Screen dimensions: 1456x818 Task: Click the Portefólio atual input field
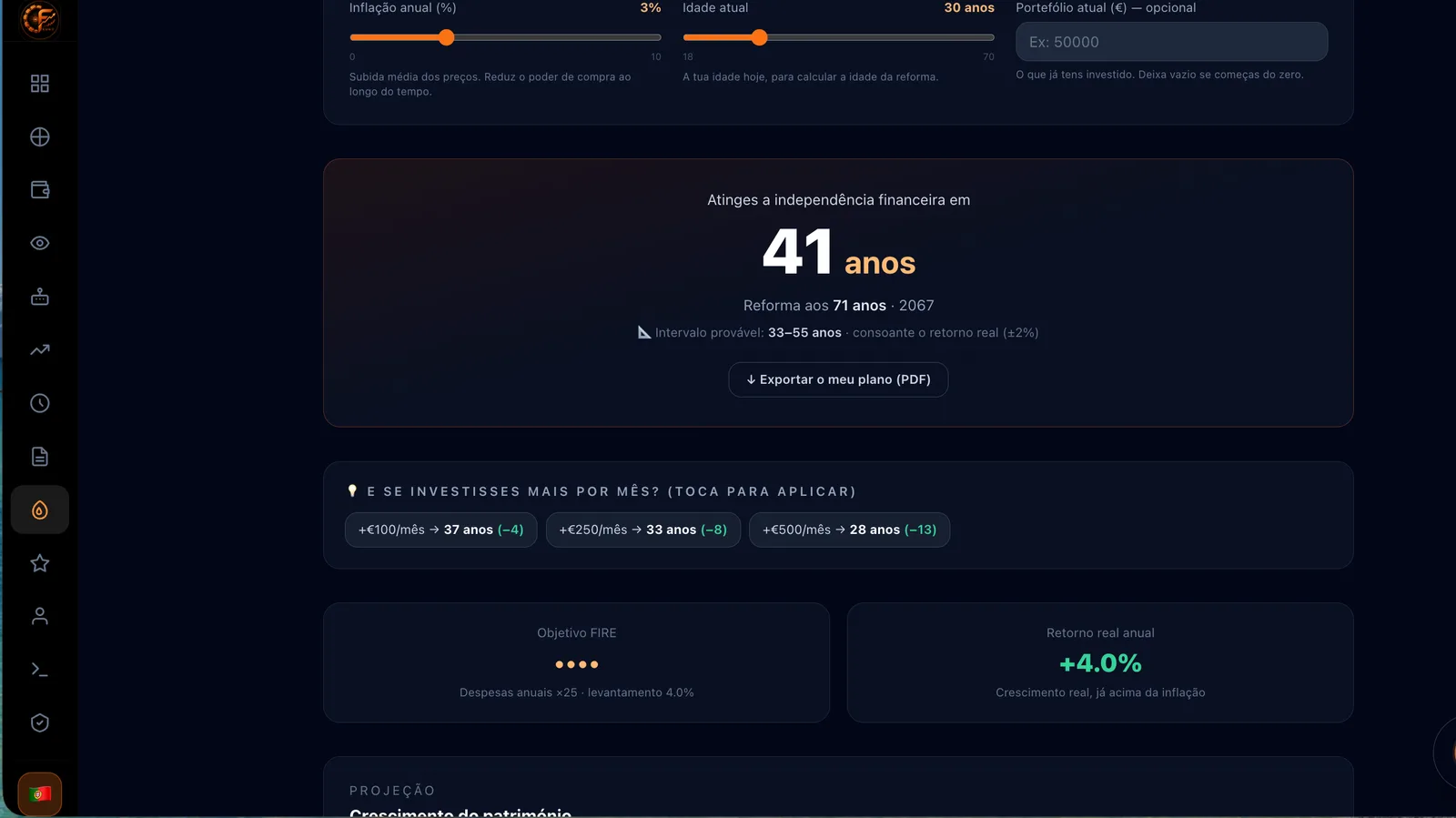1171,42
